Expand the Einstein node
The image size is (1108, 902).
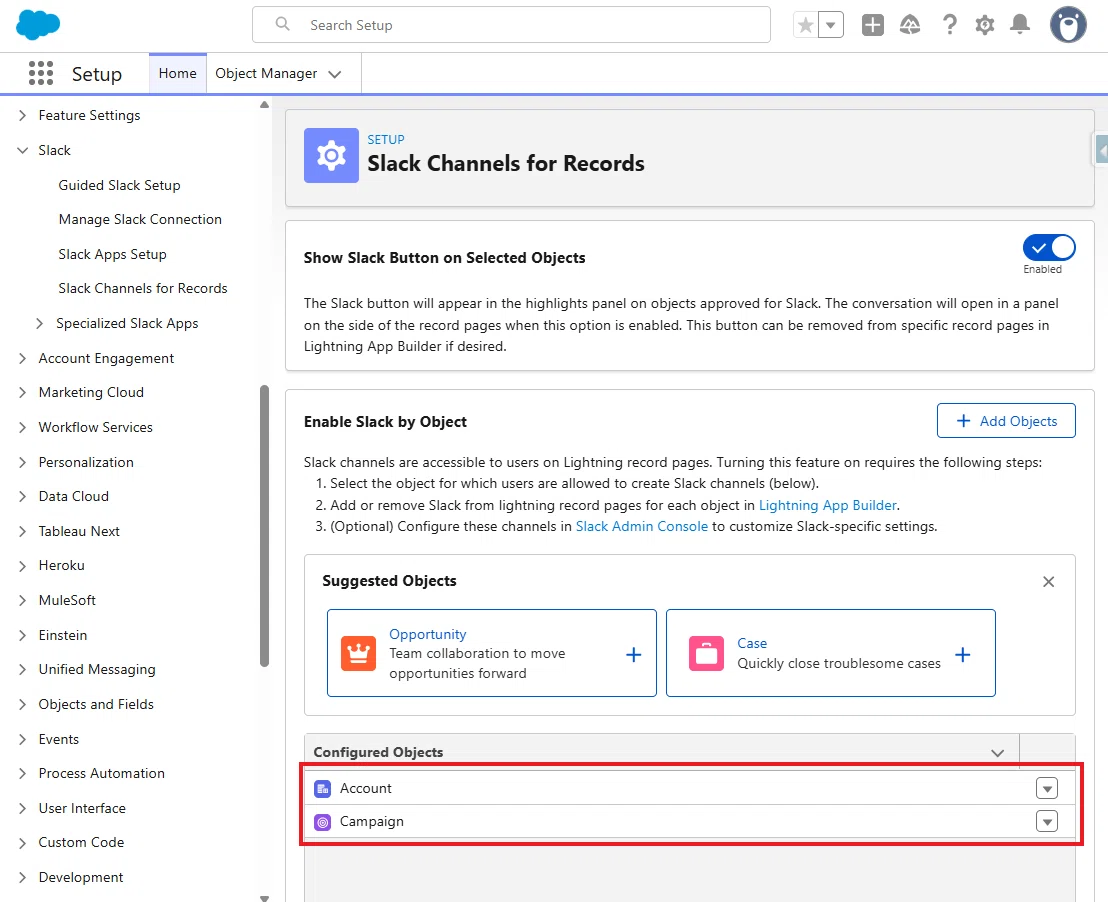pos(23,636)
